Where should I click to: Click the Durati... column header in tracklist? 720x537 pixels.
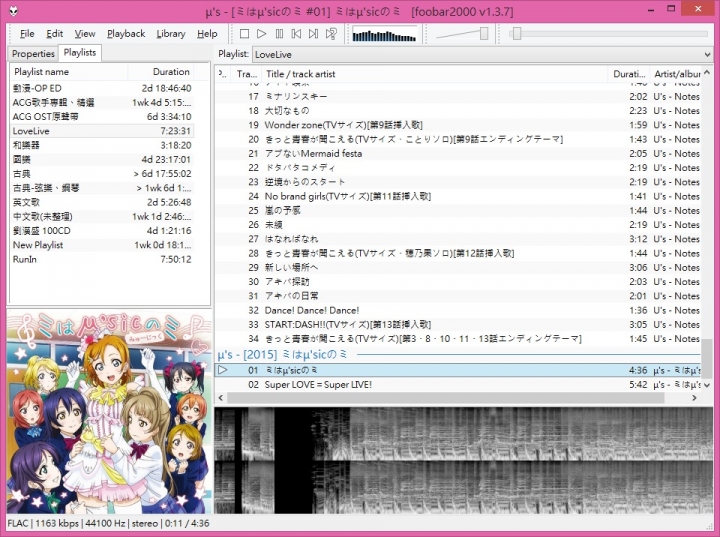coord(629,74)
